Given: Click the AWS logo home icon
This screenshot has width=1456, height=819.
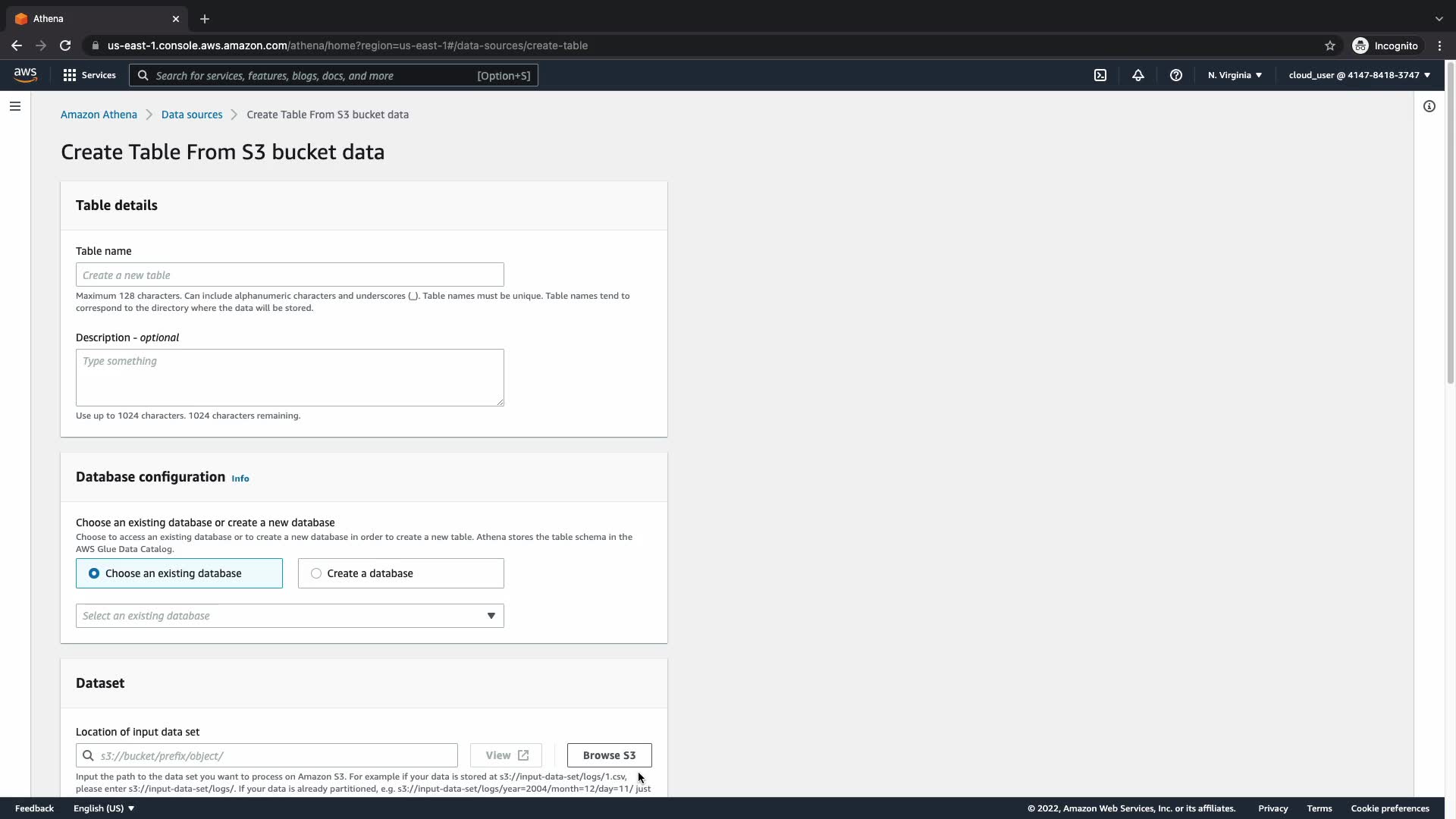Looking at the screenshot, I should tap(25, 74).
